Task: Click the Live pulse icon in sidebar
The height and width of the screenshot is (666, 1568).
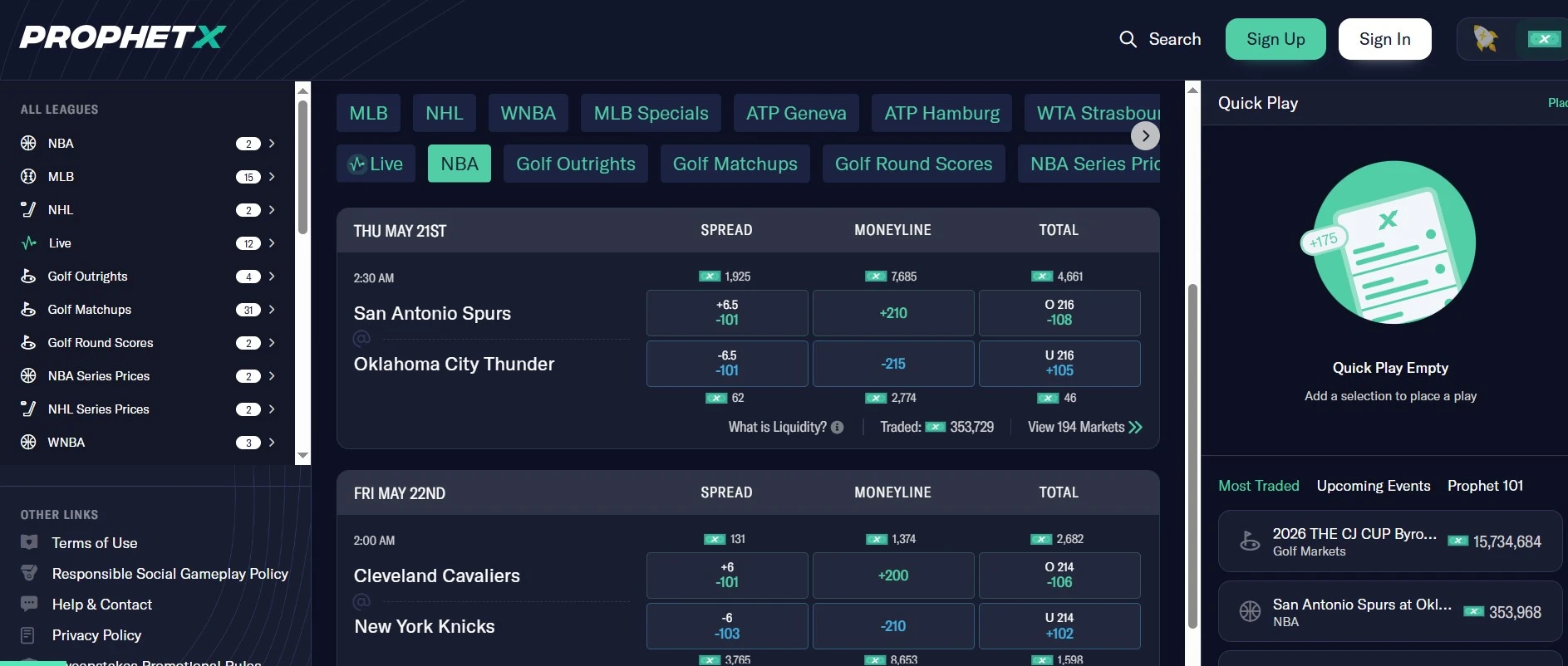Action: point(29,242)
